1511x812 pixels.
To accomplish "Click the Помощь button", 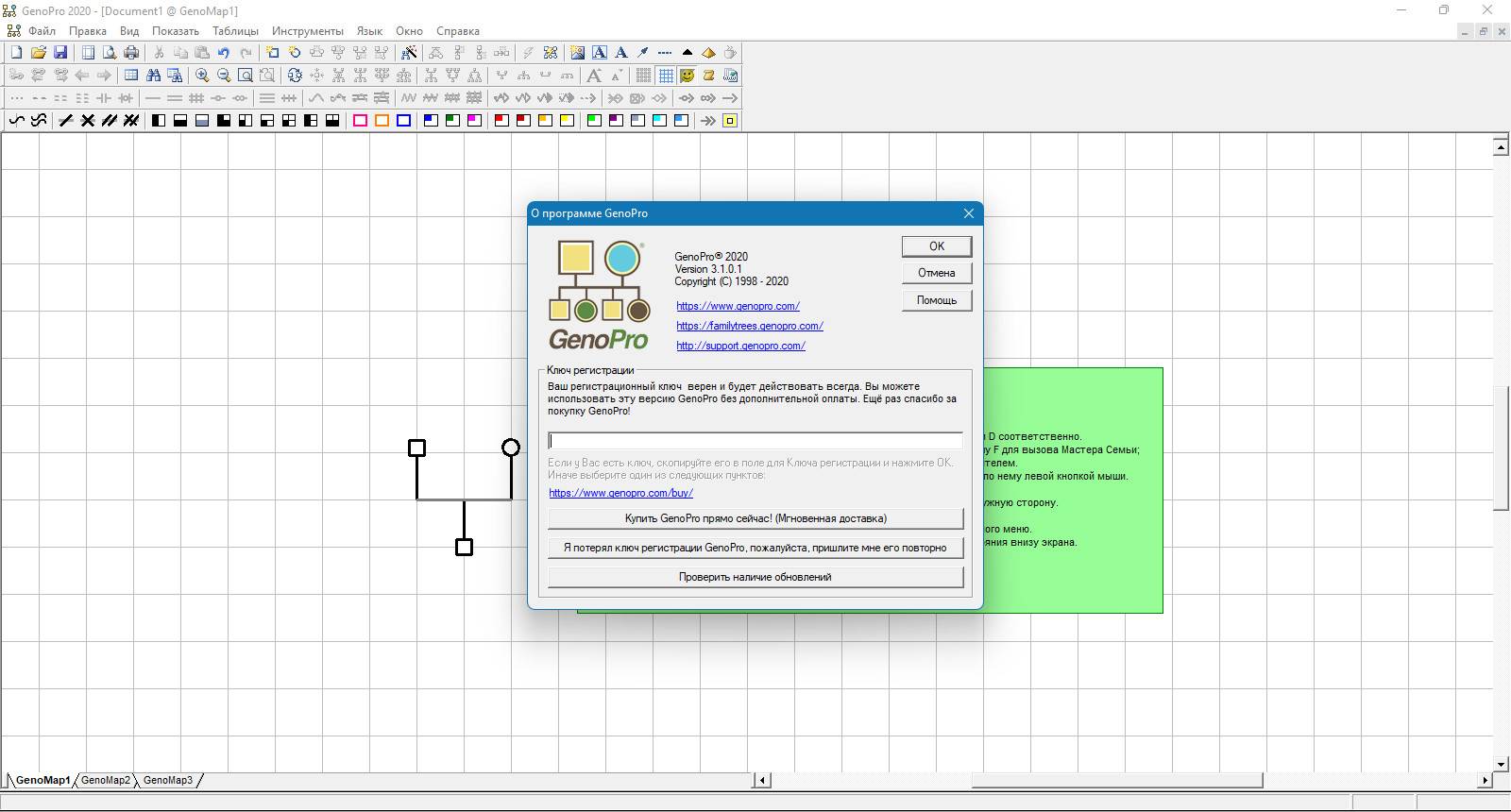I will point(937,300).
